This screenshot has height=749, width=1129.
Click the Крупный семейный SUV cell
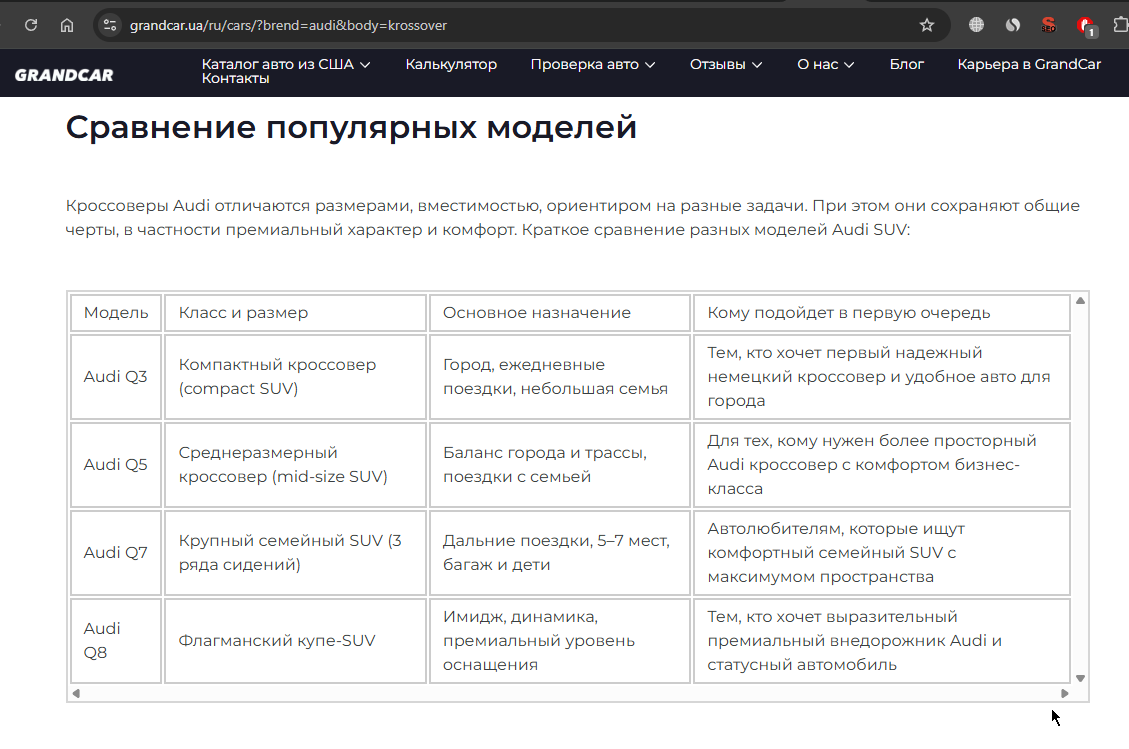(295, 552)
